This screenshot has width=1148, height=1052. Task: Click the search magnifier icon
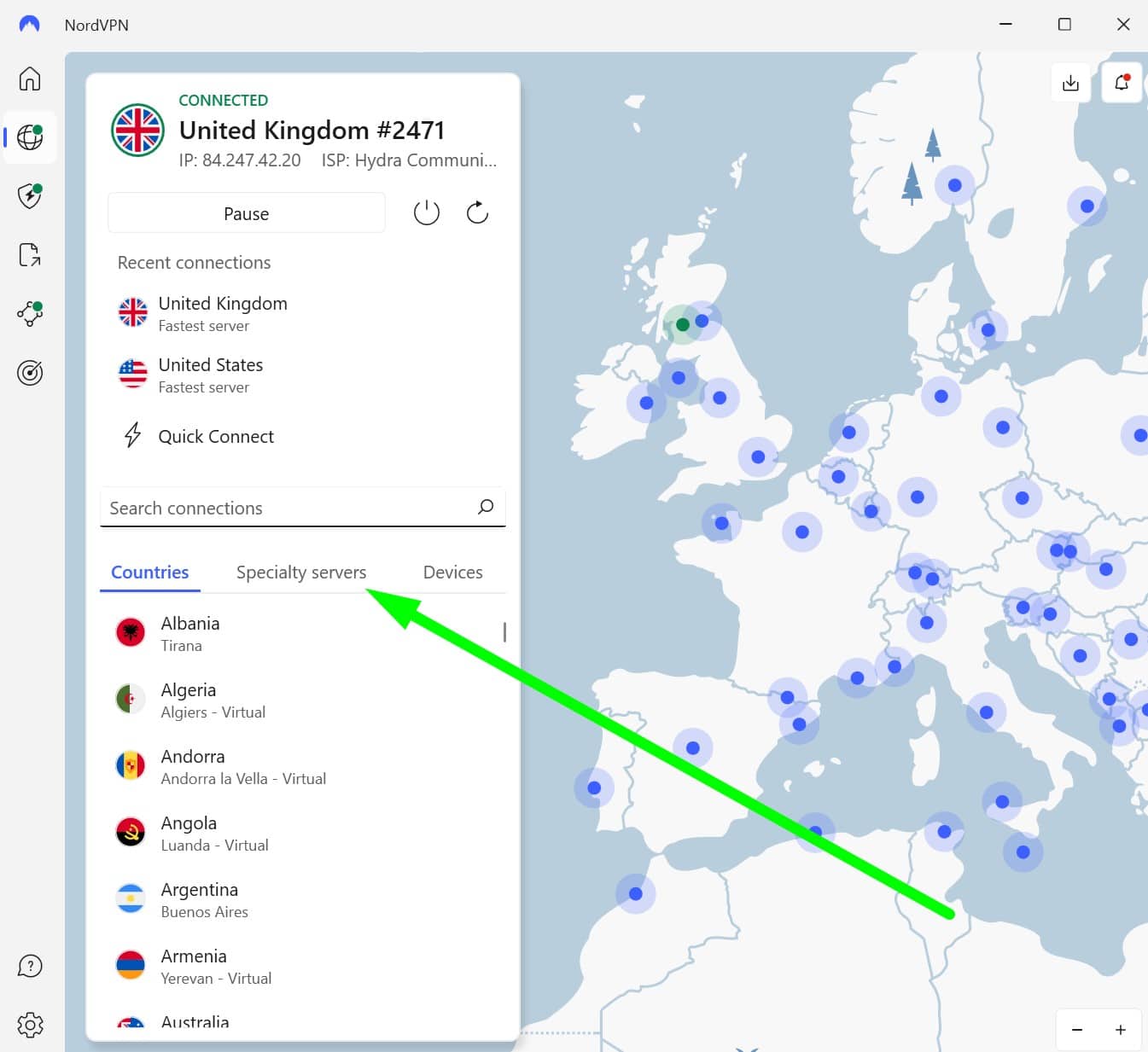coord(486,507)
